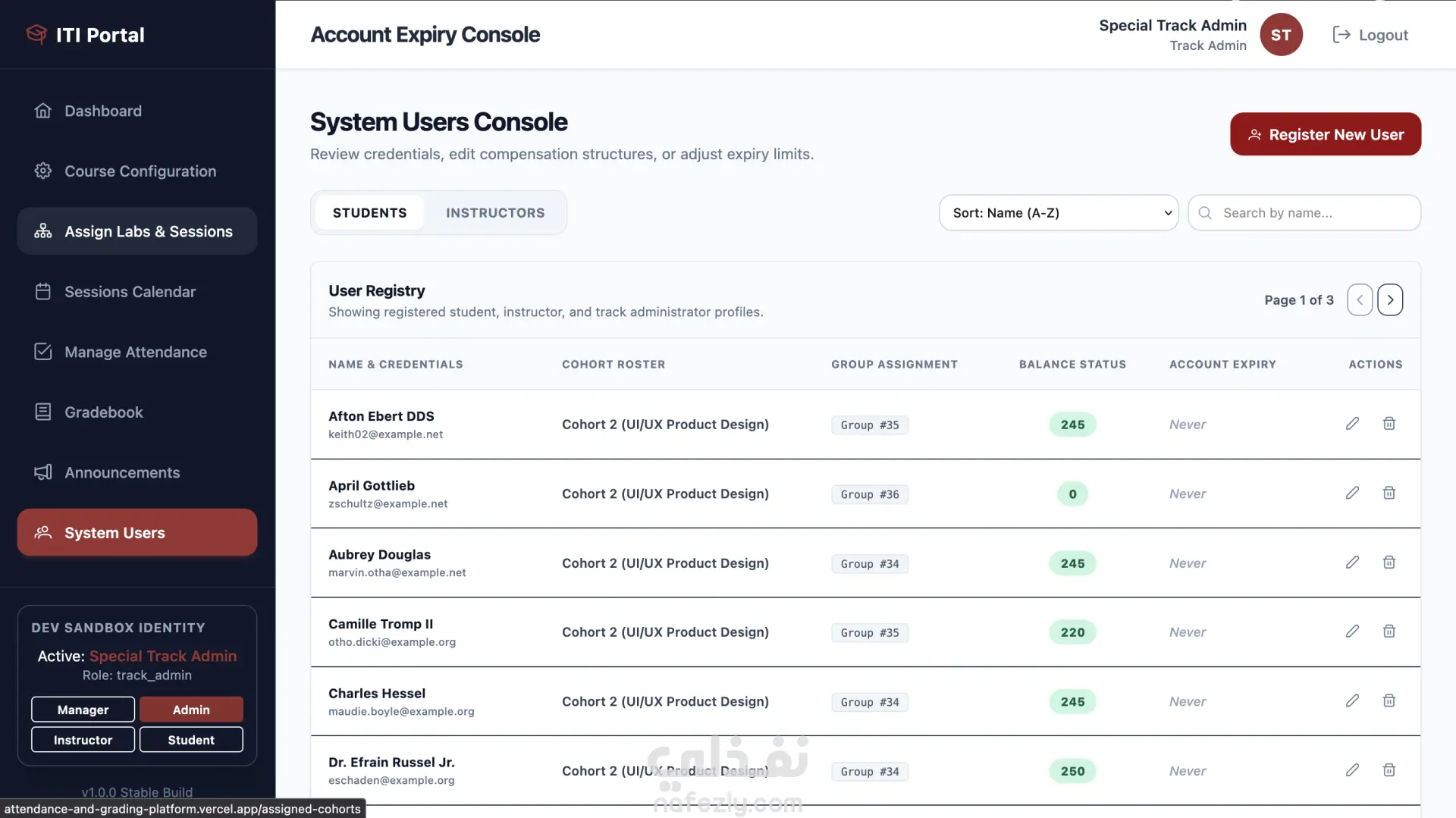This screenshot has width=1456, height=818.
Task: Click the email otho.dicki@example.org
Action: [x=392, y=642]
